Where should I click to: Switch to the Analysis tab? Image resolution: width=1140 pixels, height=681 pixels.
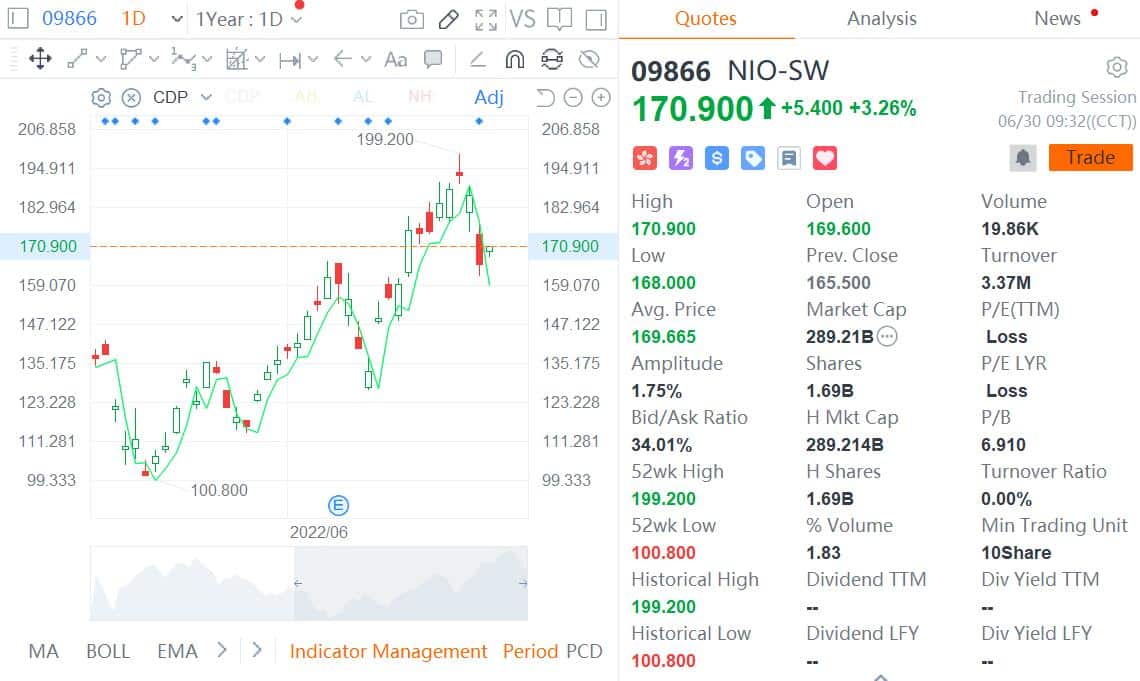880,18
